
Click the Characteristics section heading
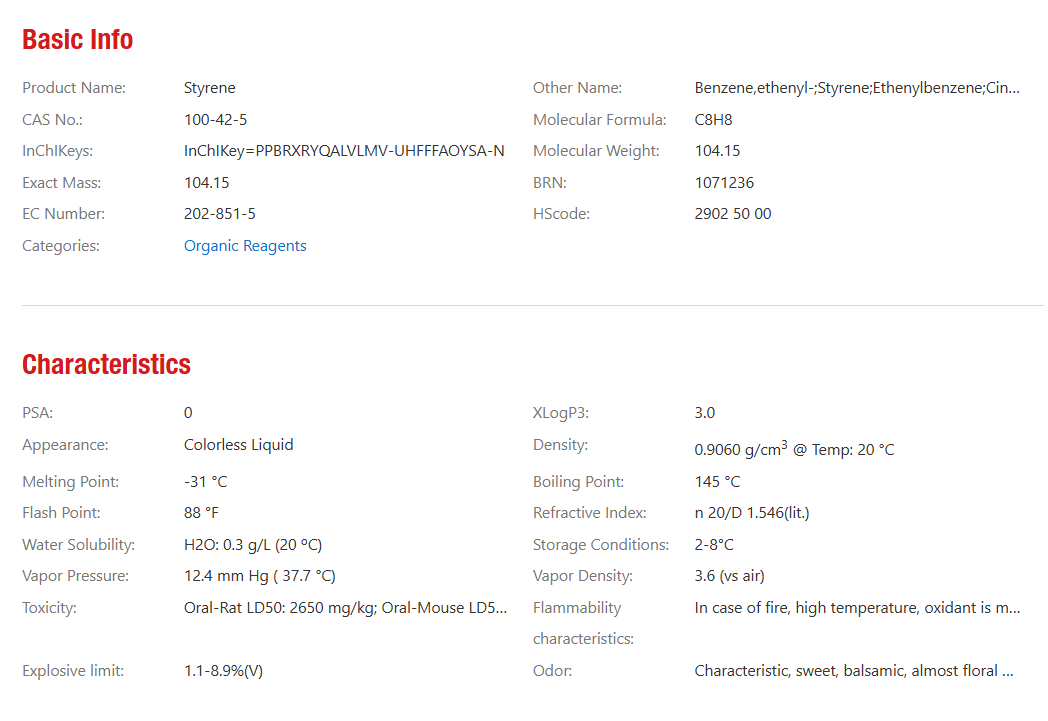[106, 365]
